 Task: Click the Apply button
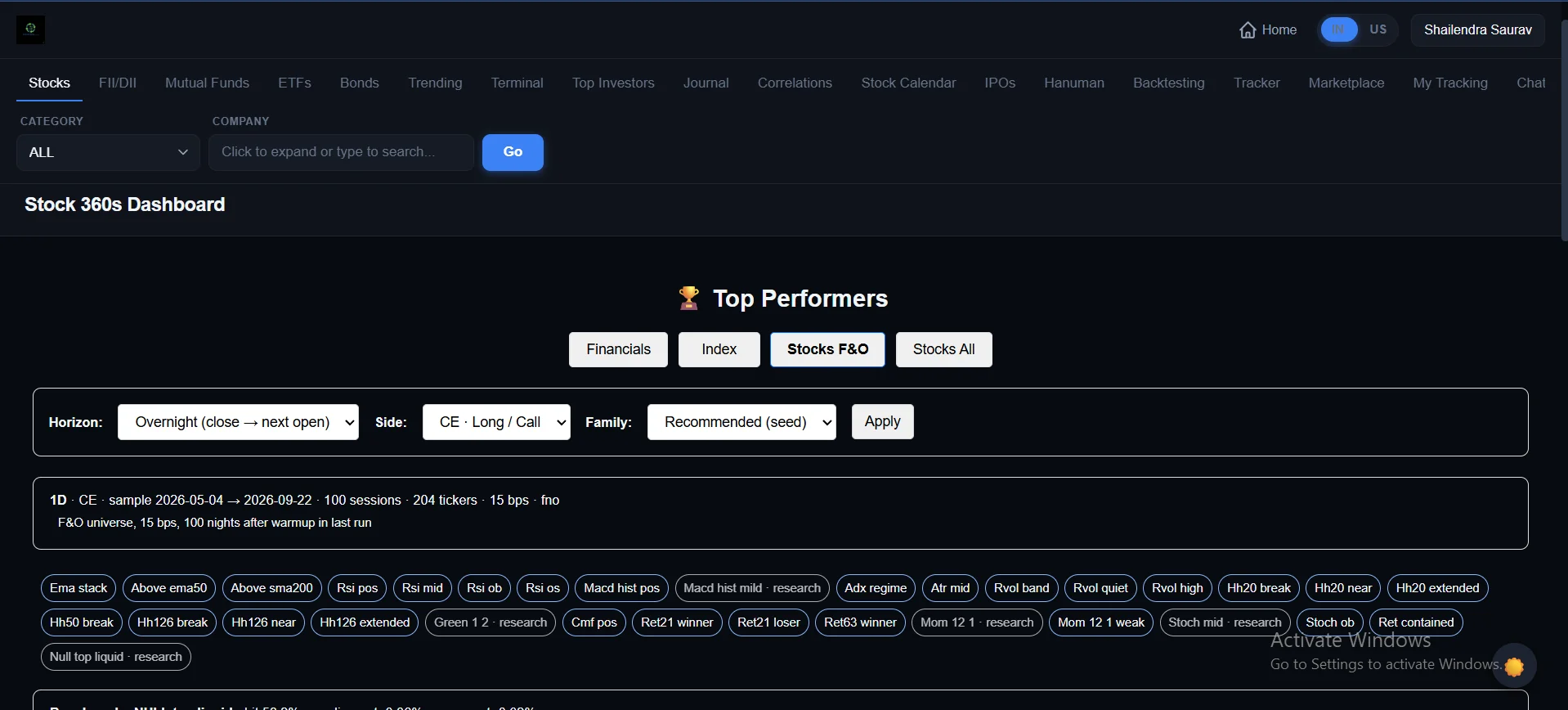[882, 422]
